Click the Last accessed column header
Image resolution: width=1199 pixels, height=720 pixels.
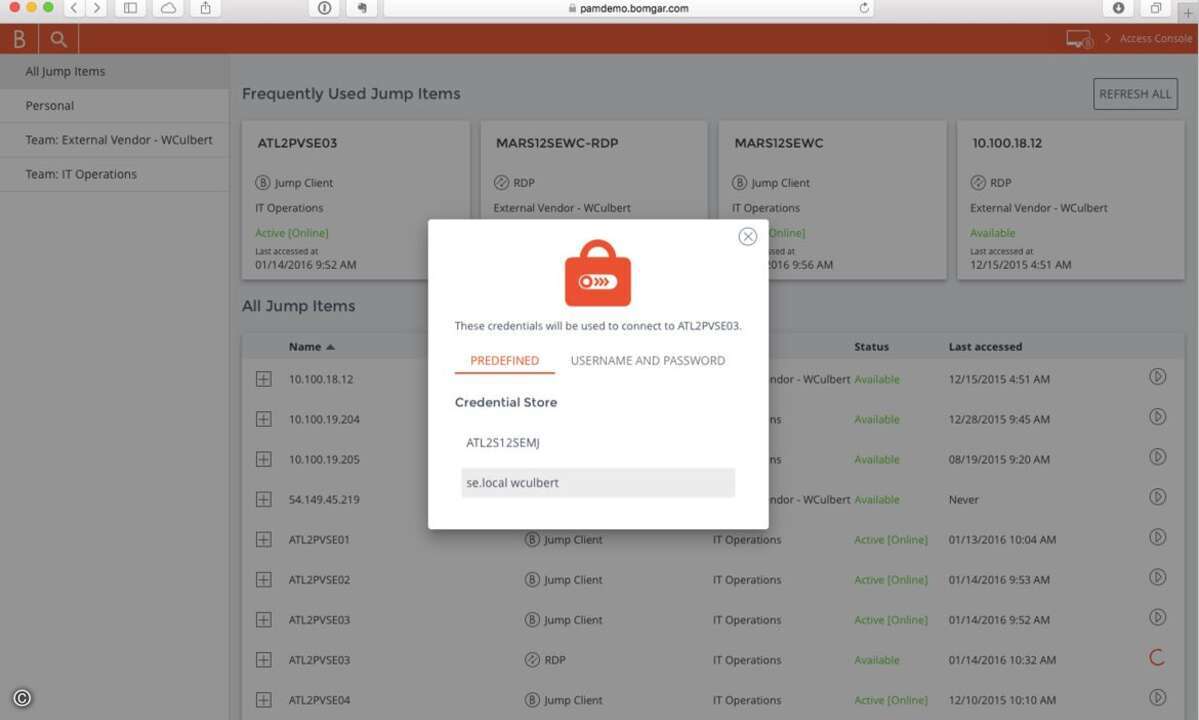click(985, 347)
